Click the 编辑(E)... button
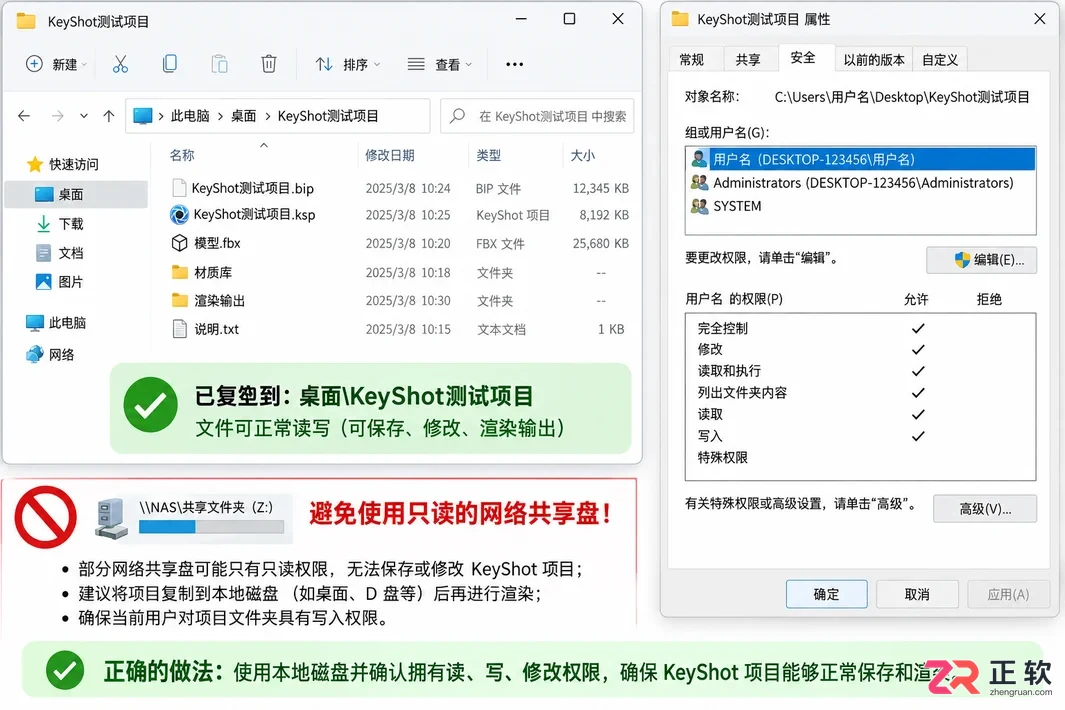Viewport: 1065px width, 710px height. point(981,260)
